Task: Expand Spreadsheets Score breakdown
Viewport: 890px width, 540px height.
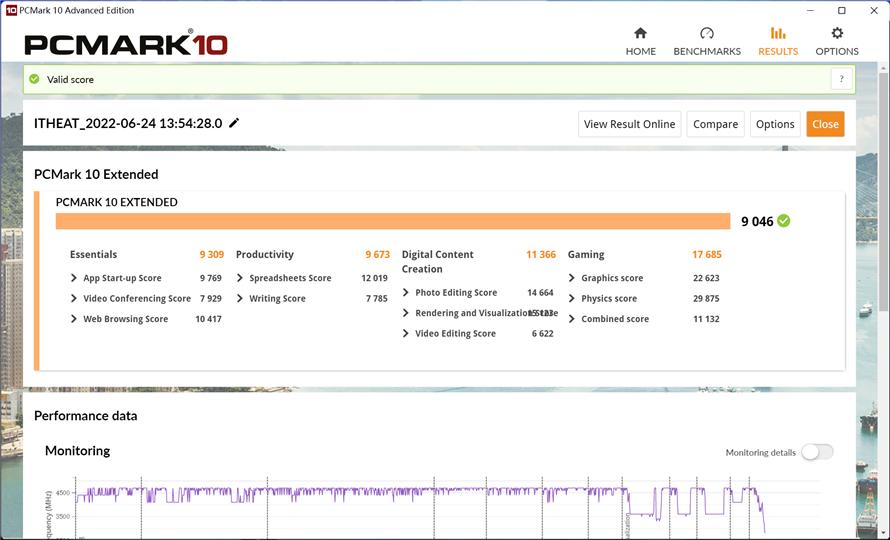Action: 240,278
